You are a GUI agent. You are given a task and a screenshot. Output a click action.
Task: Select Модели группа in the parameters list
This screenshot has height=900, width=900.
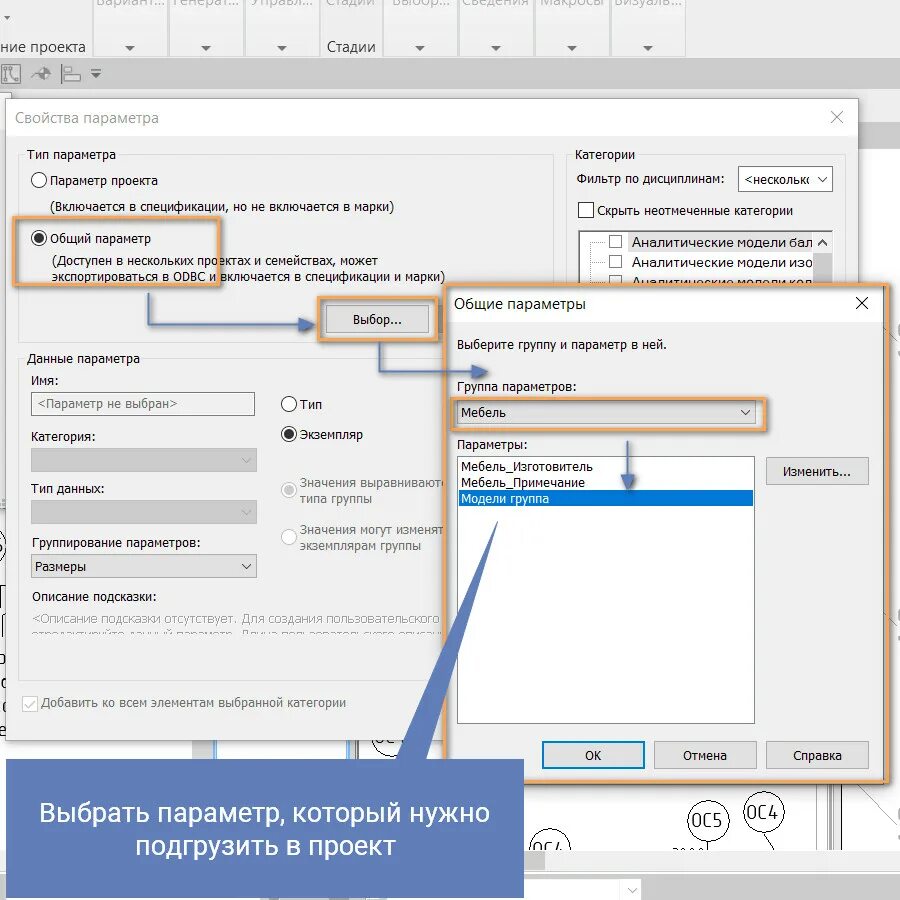pyautogui.click(x=606, y=498)
